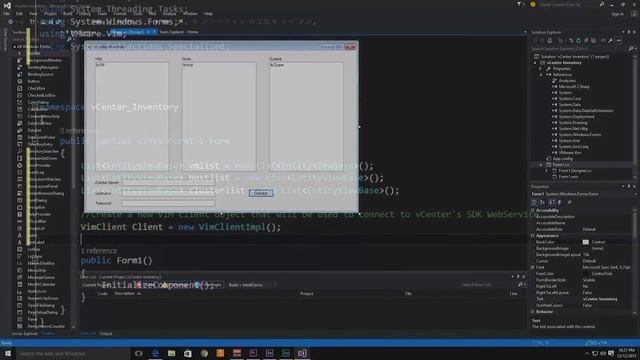The width and height of the screenshot is (640, 360).
Task: Click the vCenter Server text field on the form
Action: coord(168,182)
